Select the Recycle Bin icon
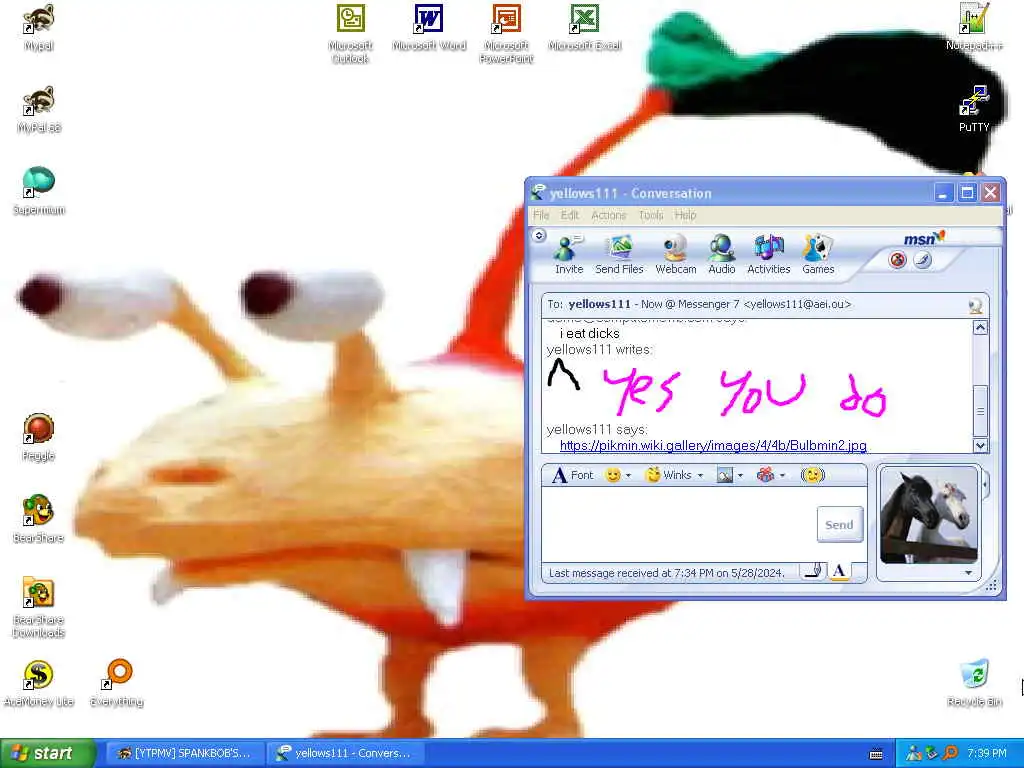This screenshot has height=768, width=1024. (974, 683)
